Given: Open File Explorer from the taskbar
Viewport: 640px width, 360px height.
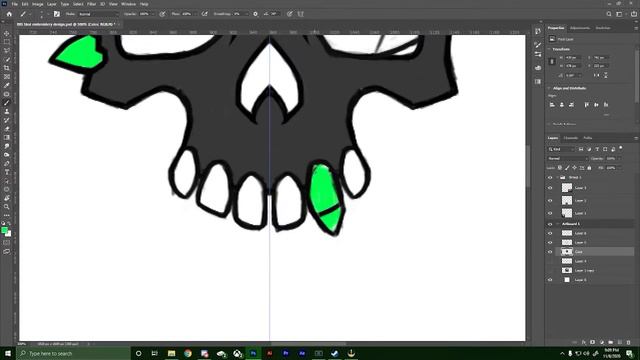Looking at the screenshot, I should click(x=171, y=353).
